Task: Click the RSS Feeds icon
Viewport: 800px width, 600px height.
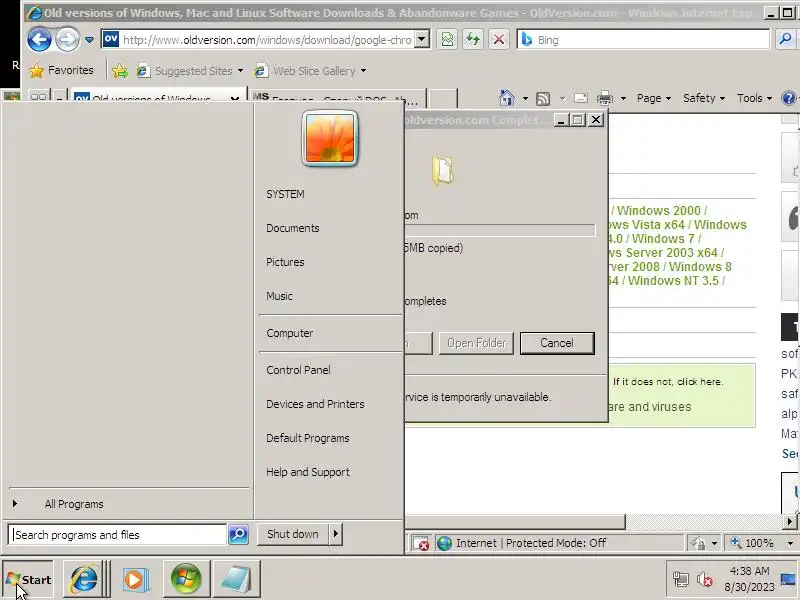Action: 543,98
